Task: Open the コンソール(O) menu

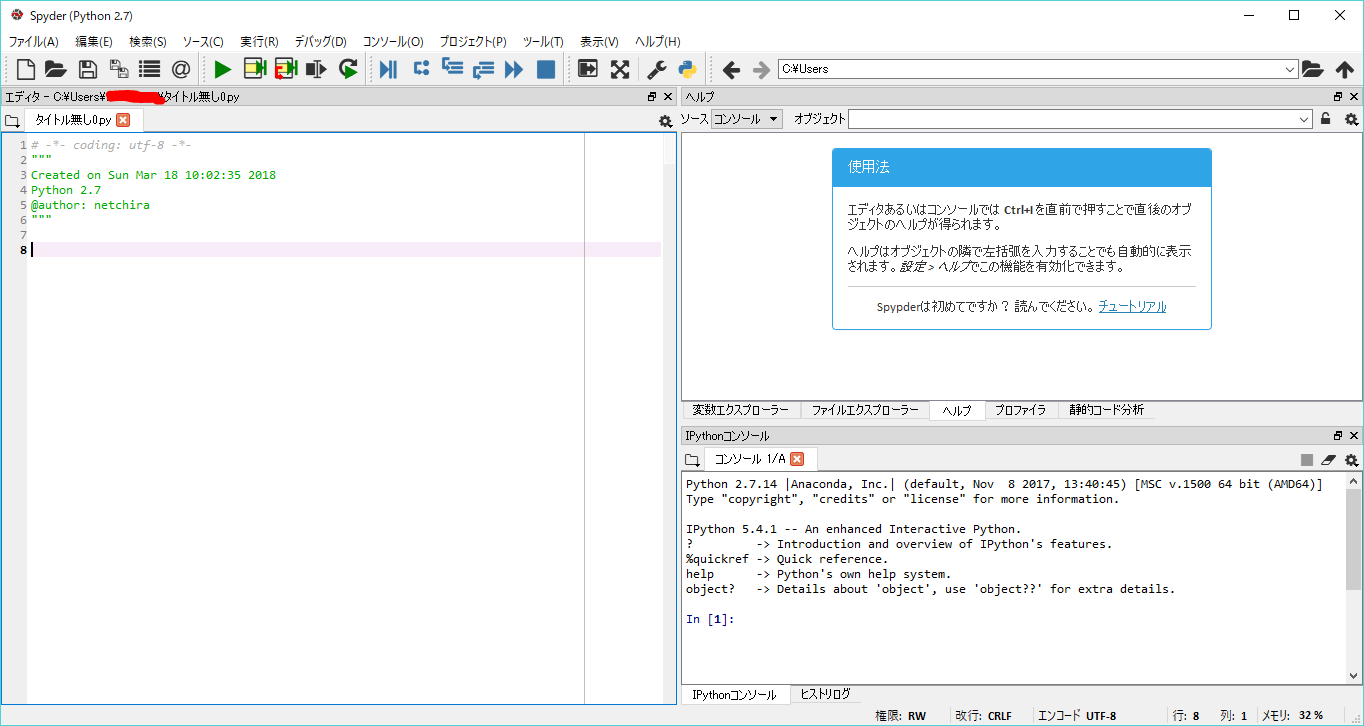Action: click(x=393, y=42)
